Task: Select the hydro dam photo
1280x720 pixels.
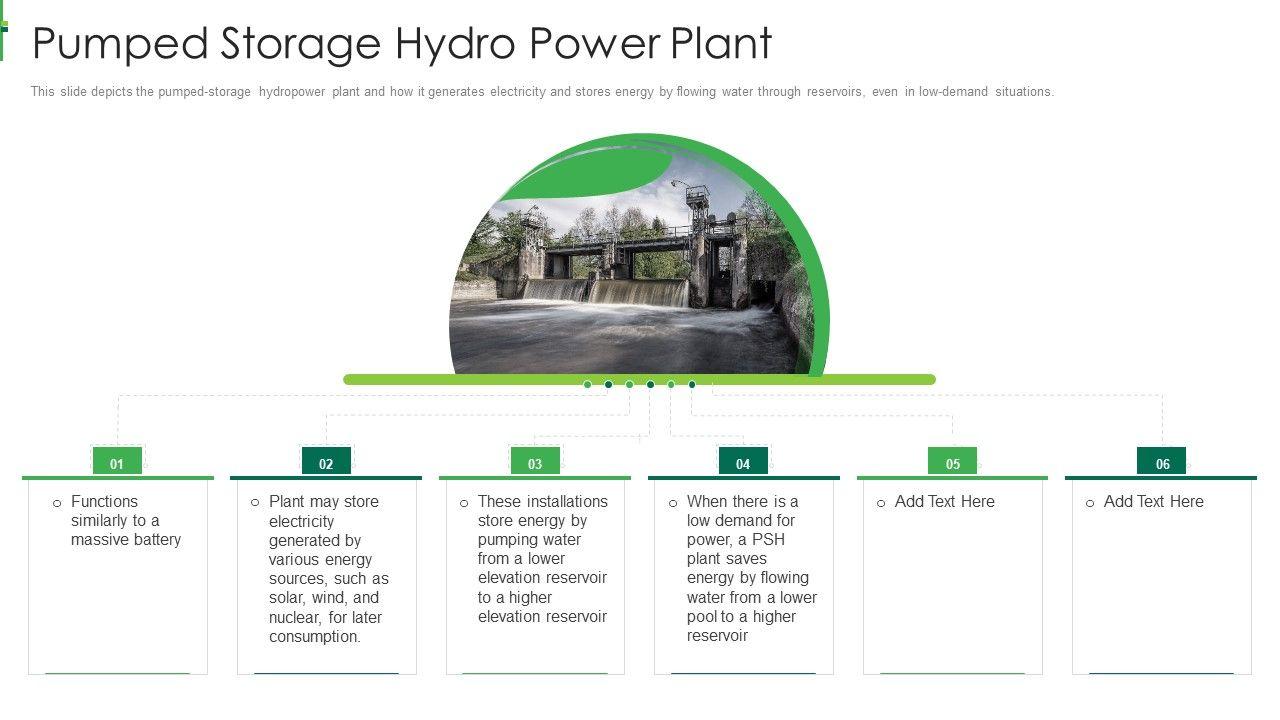Action: pos(630,290)
